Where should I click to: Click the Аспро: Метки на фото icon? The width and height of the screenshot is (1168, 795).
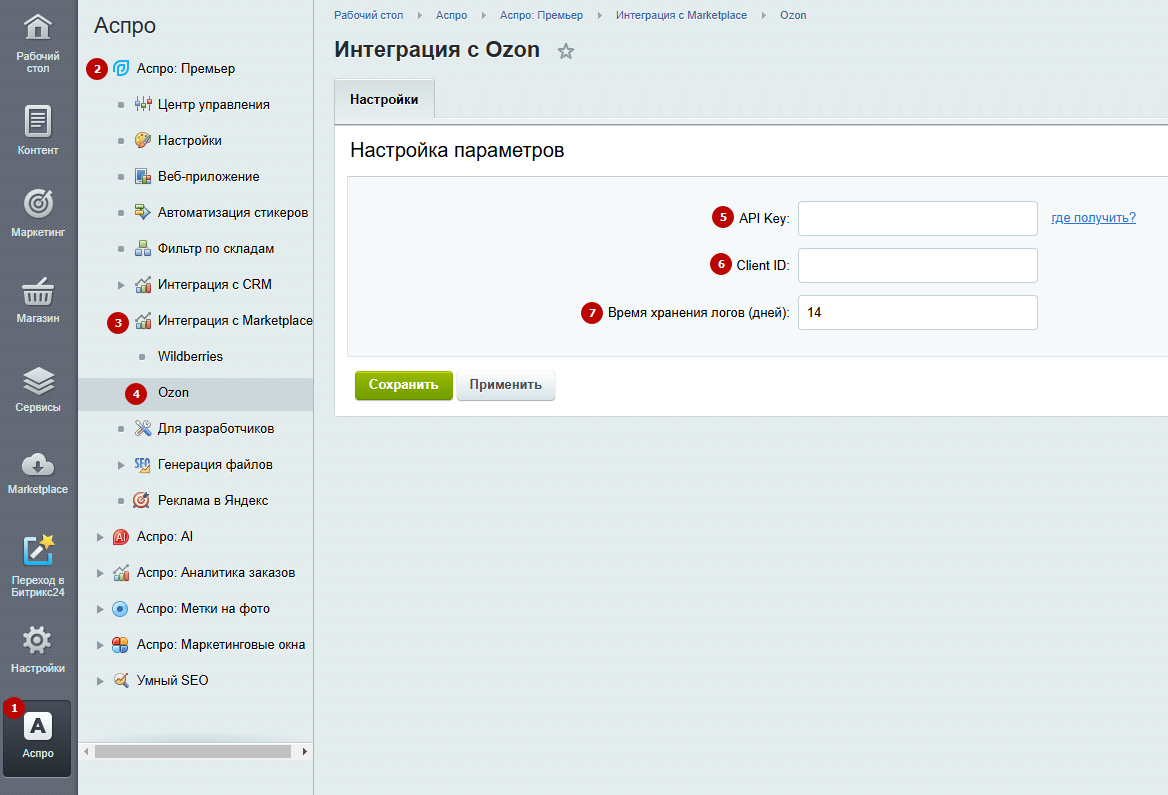(x=120, y=609)
